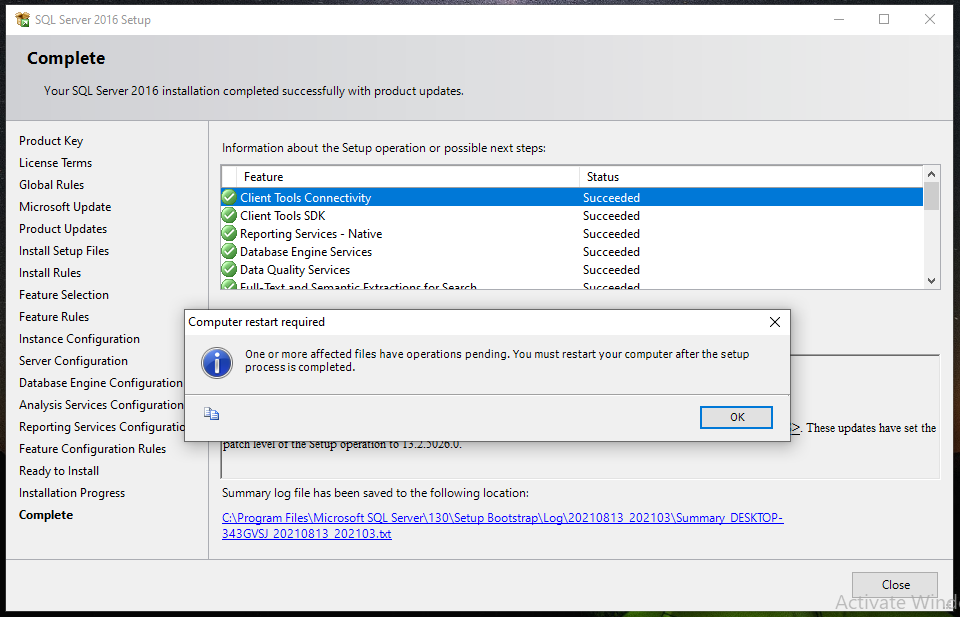Click the blue information icon in the dialog
Screen dimensions: 960x617
217,363
